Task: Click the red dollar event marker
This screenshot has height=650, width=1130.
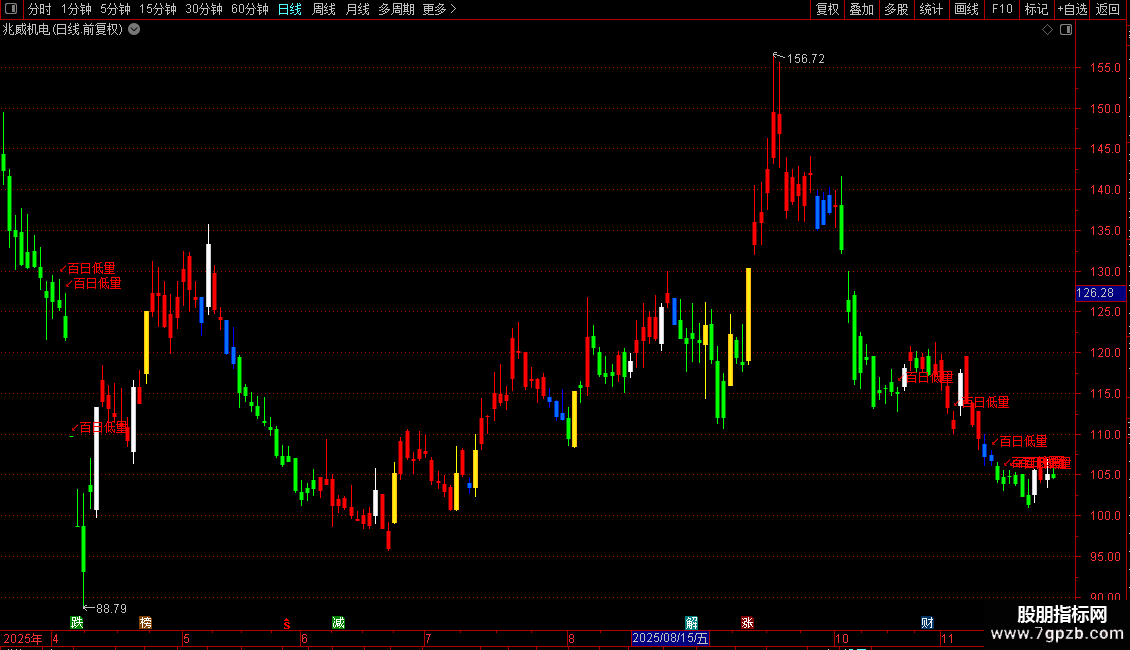Action: click(x=287, y=623)
